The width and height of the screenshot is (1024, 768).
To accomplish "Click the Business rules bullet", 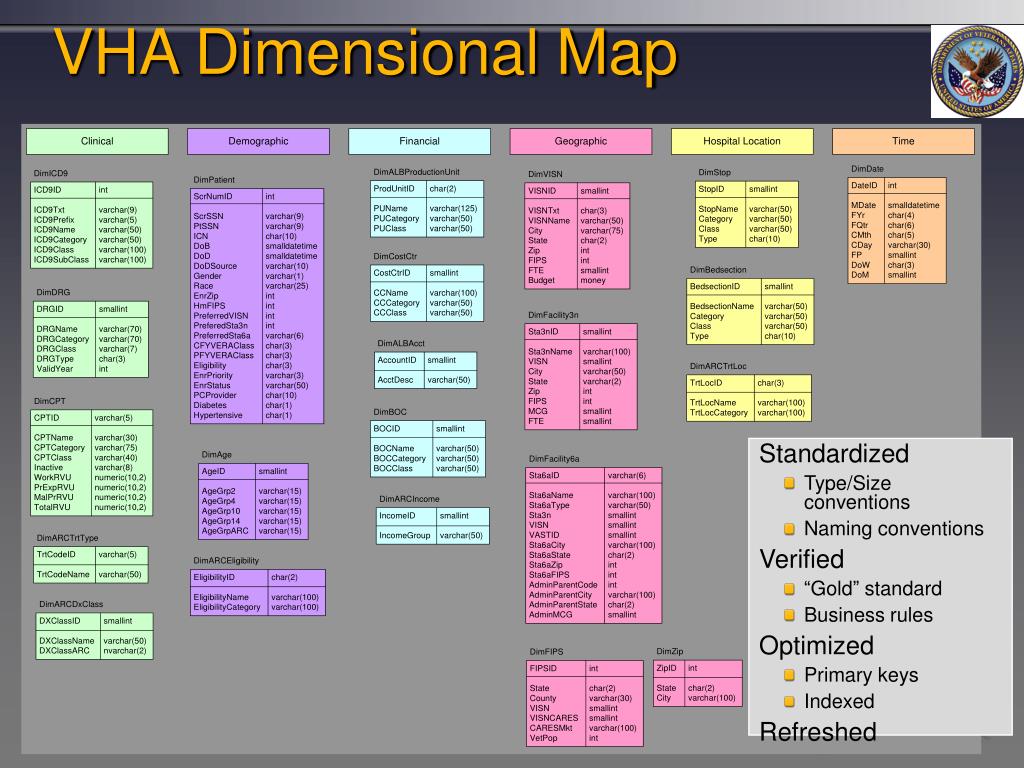I will pos(868,615).
